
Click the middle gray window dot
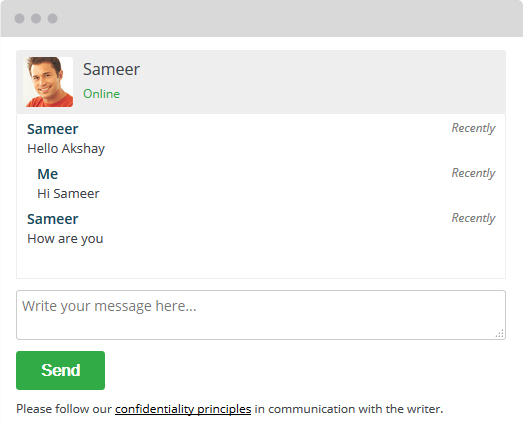[x=36, y=18]
